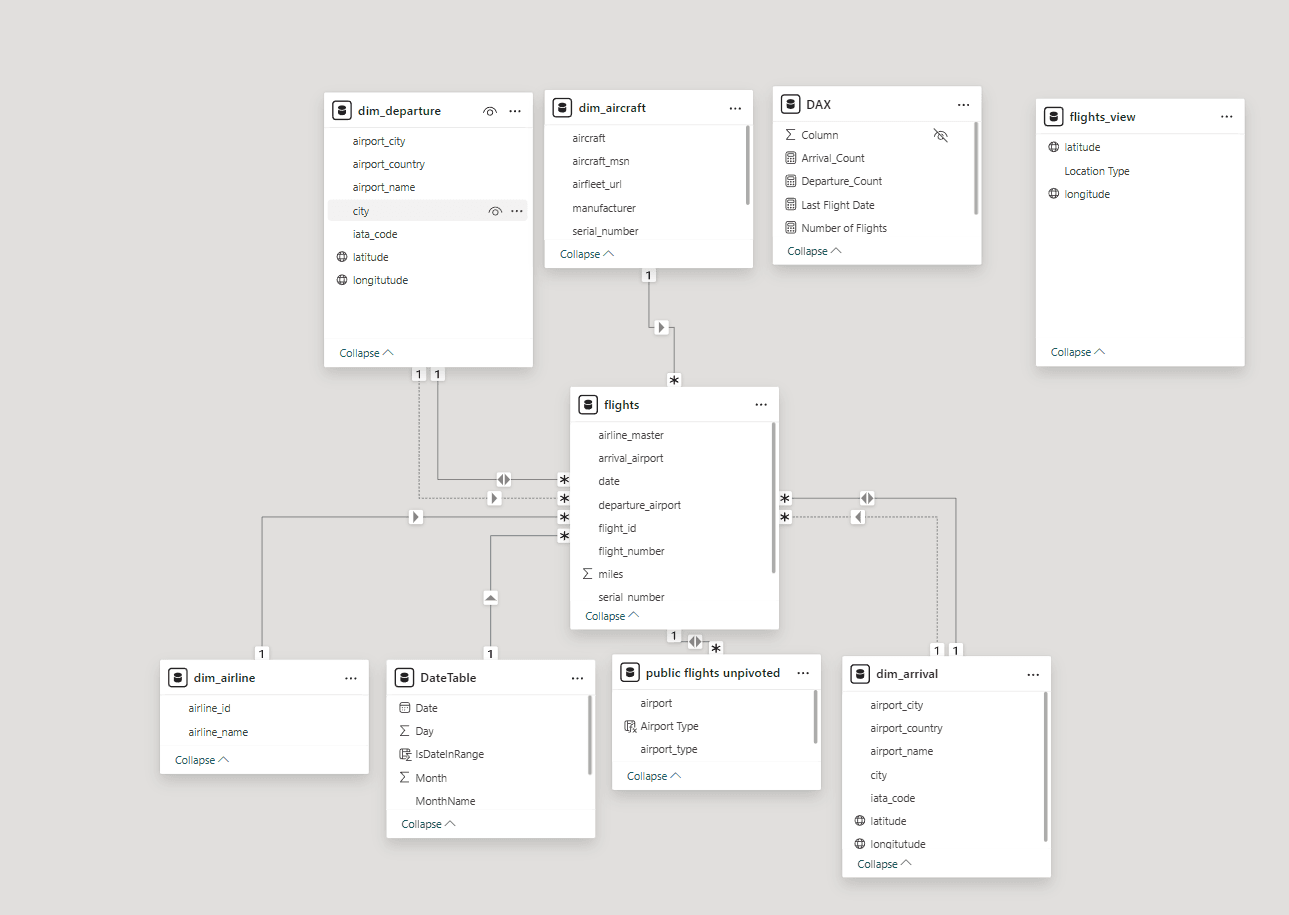
Task: Click the globe icon next to latitude in dim_departure
Action: (342, 256)
